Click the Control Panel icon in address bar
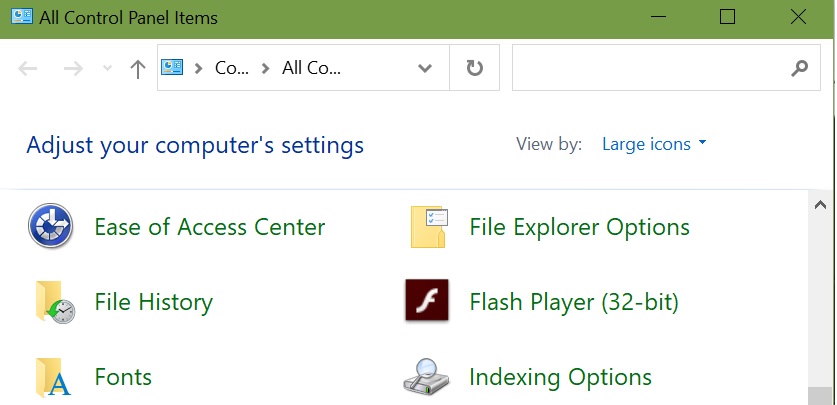This screenshot has height=405, width=837. pyautogui.click(x=172, y=67)
